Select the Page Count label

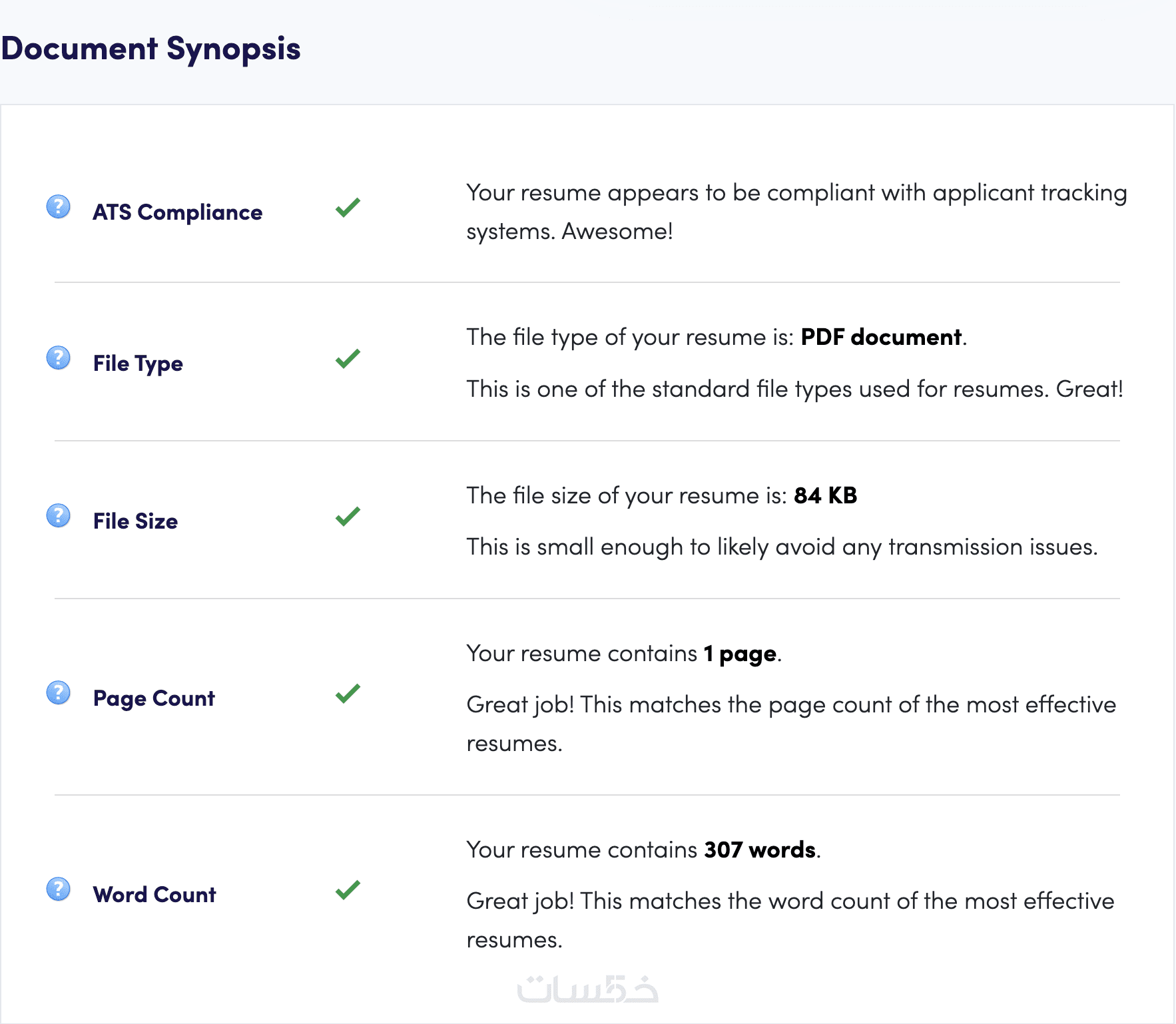(x=154, y=698)
